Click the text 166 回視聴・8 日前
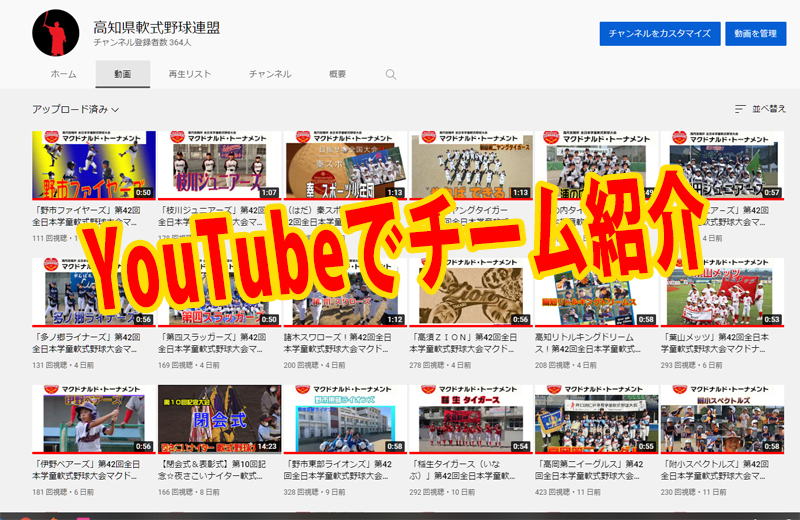Viewport: 800px width, 520px height. click(188, 492)
